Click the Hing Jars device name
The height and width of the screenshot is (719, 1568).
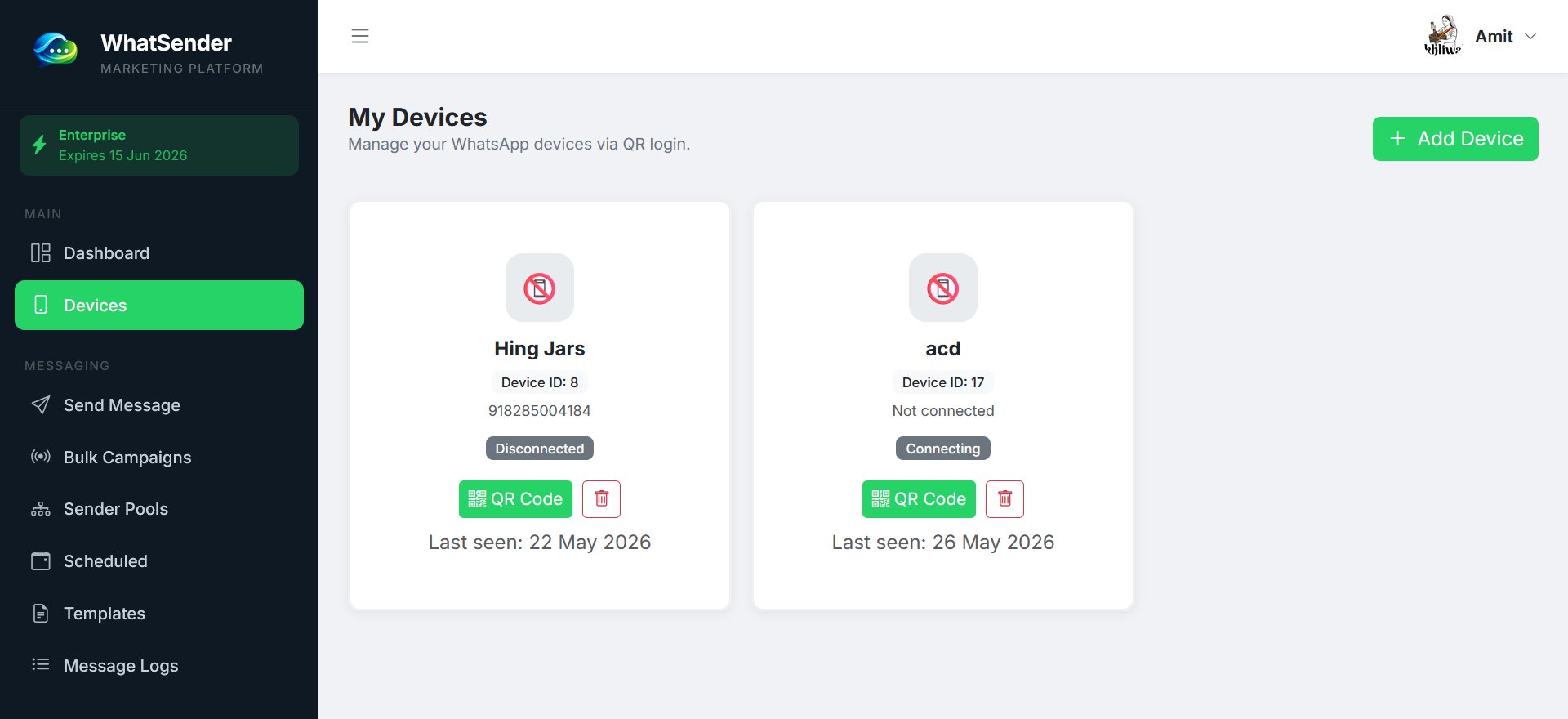click(x=540, y=349)
